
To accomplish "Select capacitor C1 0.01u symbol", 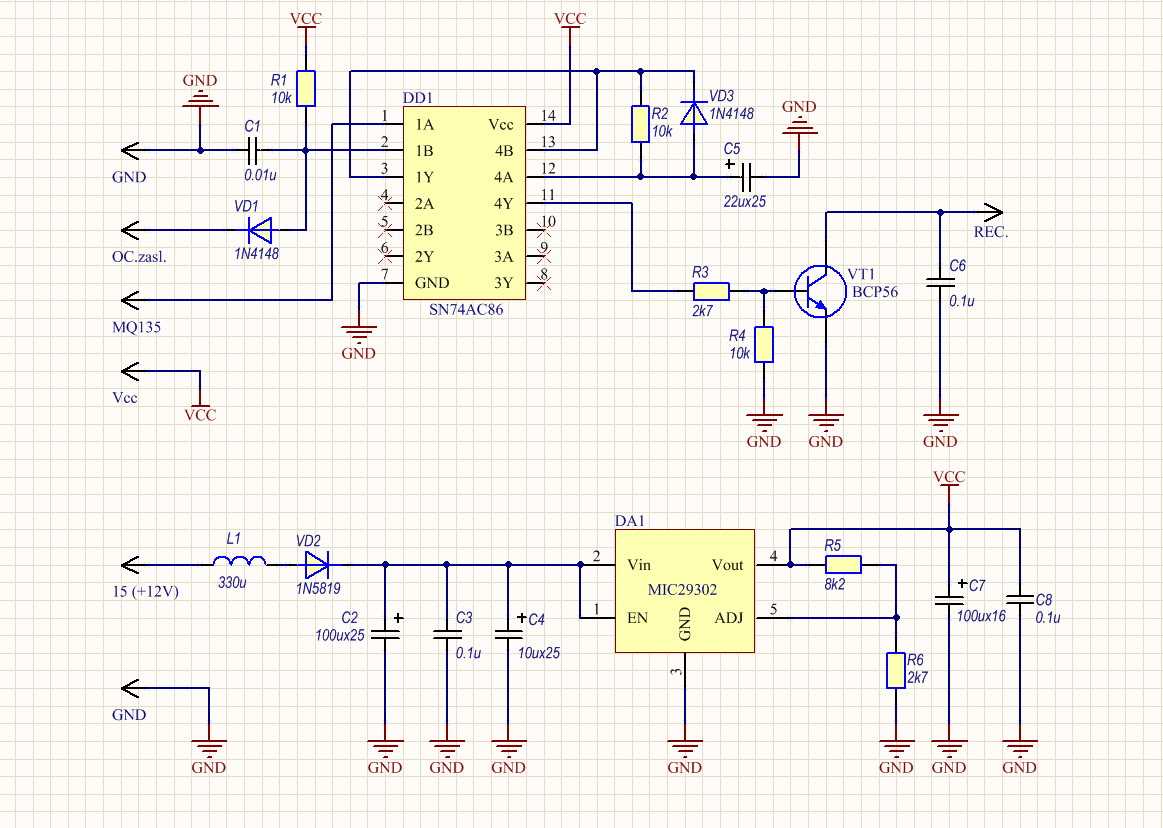I will point(253,151).
